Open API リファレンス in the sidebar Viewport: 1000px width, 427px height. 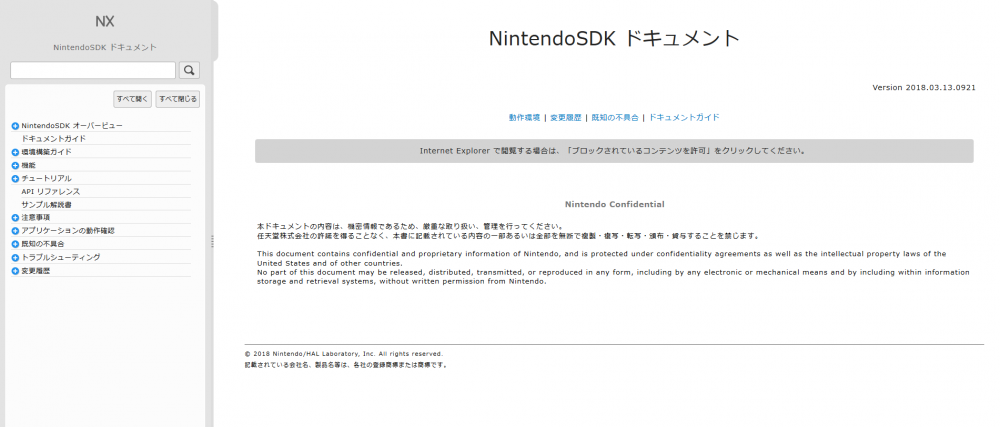(x=50, y=191)
